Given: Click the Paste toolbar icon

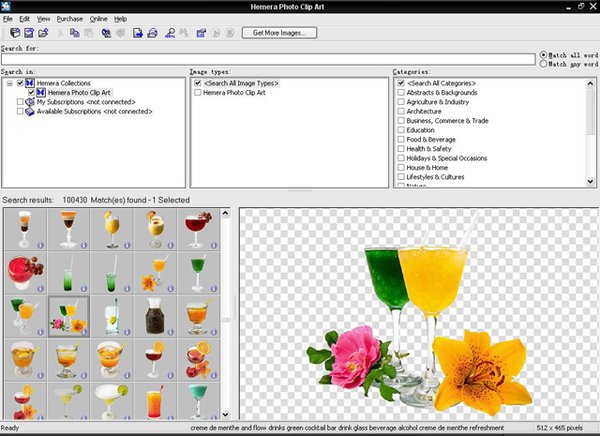Looking at the screenshot, I should [x=89, y=33].
